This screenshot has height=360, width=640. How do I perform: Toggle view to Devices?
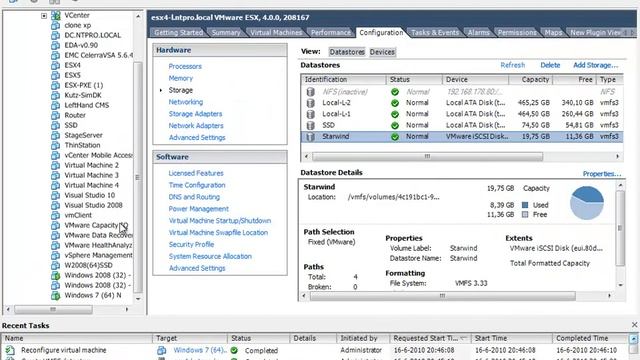[x=382, y=52]
